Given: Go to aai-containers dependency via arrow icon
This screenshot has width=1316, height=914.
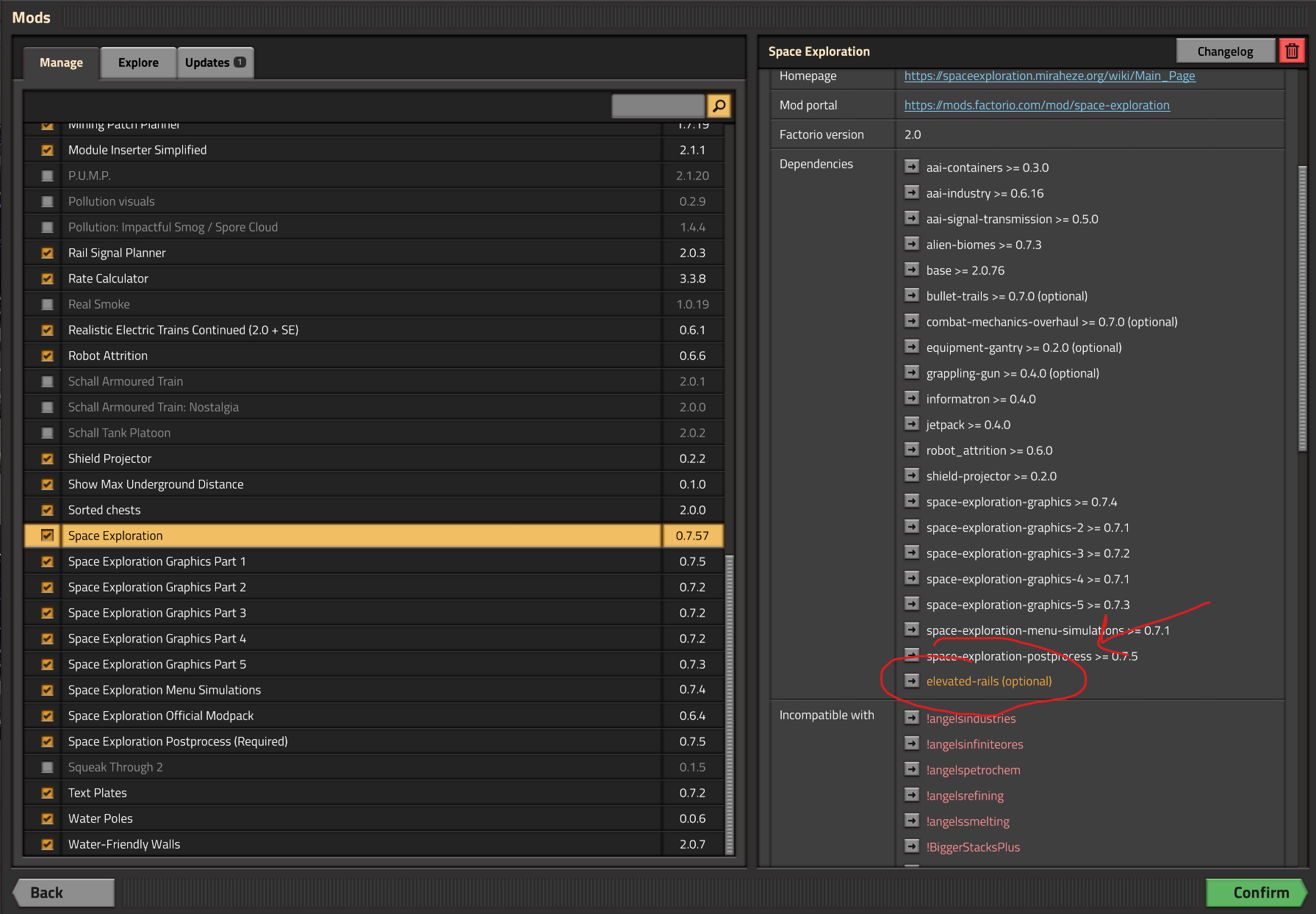Looking at the screenshot, I should (912, 167).
